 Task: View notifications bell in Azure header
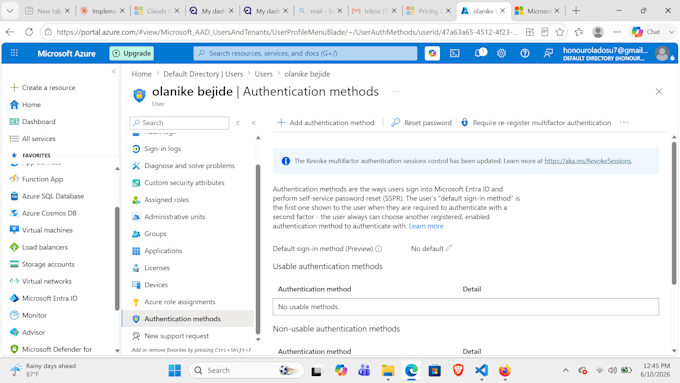(480, 53)
